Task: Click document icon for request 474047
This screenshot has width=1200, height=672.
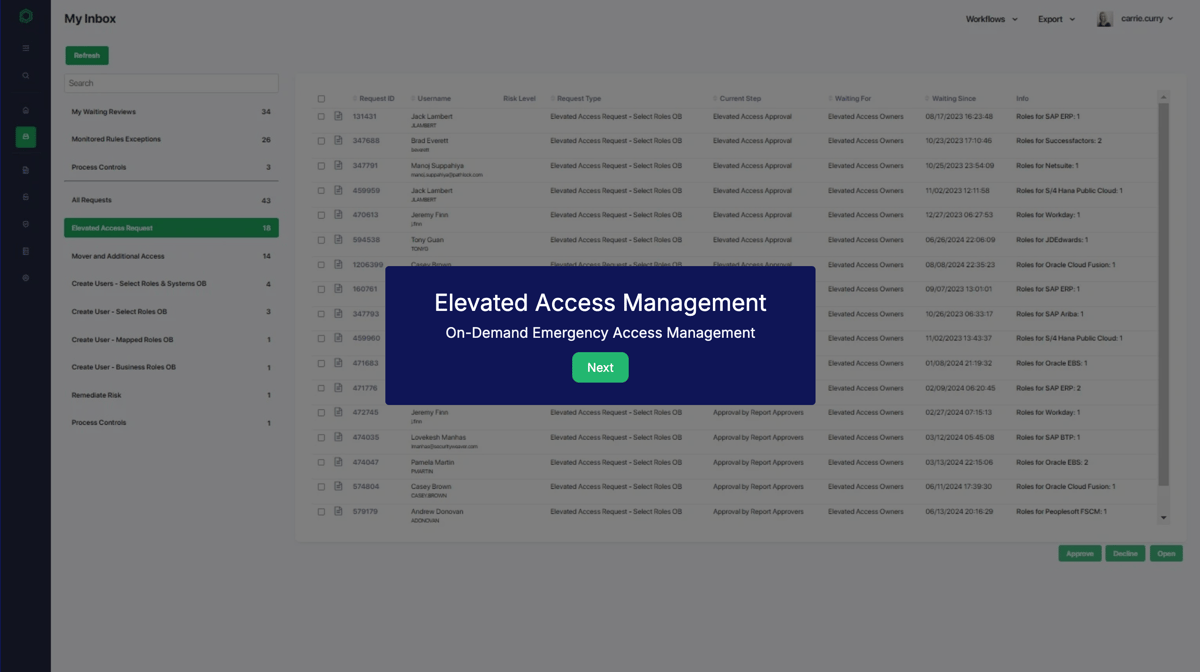Action: coord(338,462)
